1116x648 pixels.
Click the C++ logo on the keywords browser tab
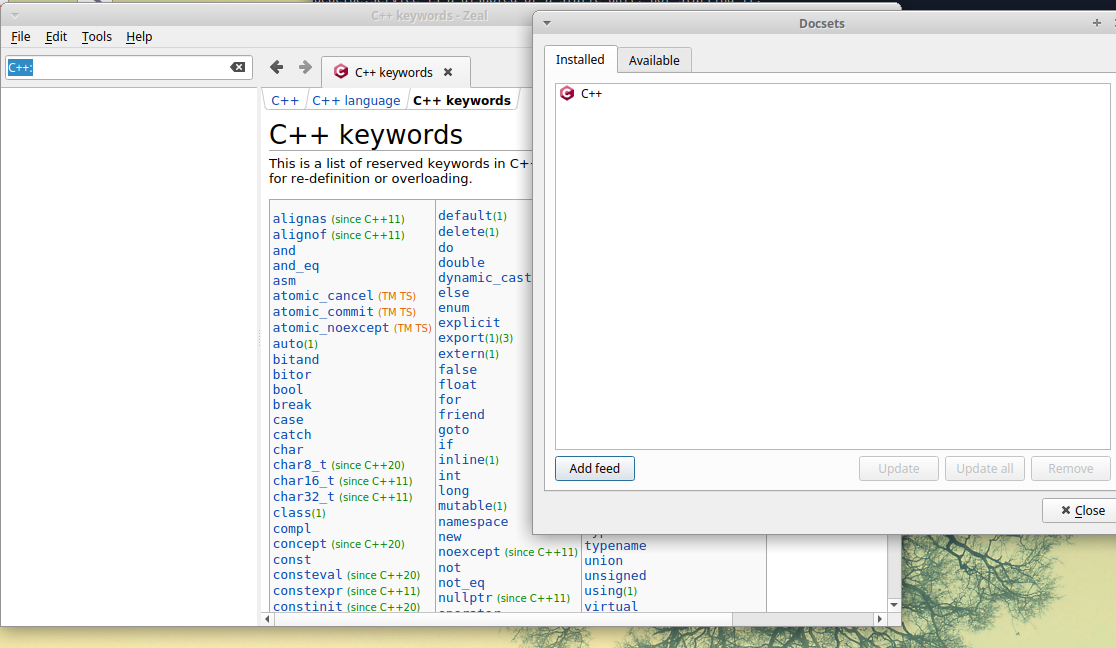(x=340, y=71)
